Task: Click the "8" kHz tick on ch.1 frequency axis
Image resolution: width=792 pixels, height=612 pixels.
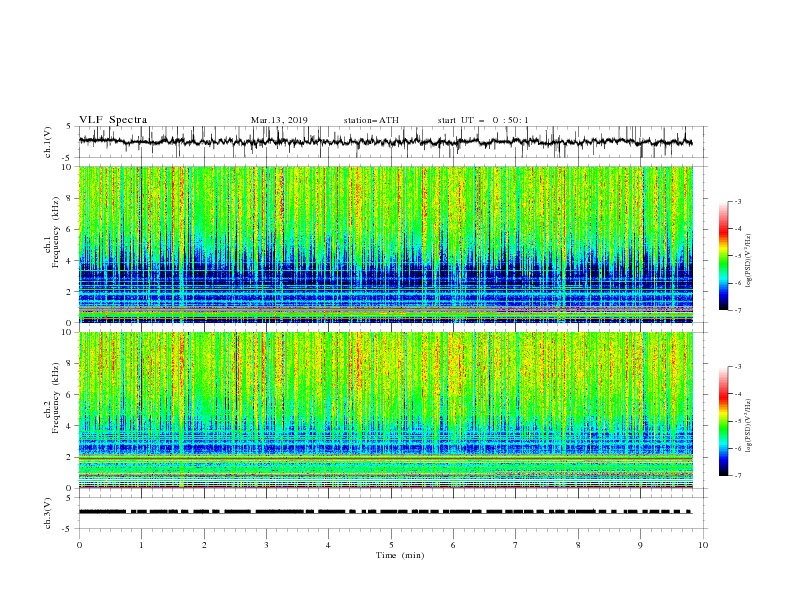Action: pos(71,198)
